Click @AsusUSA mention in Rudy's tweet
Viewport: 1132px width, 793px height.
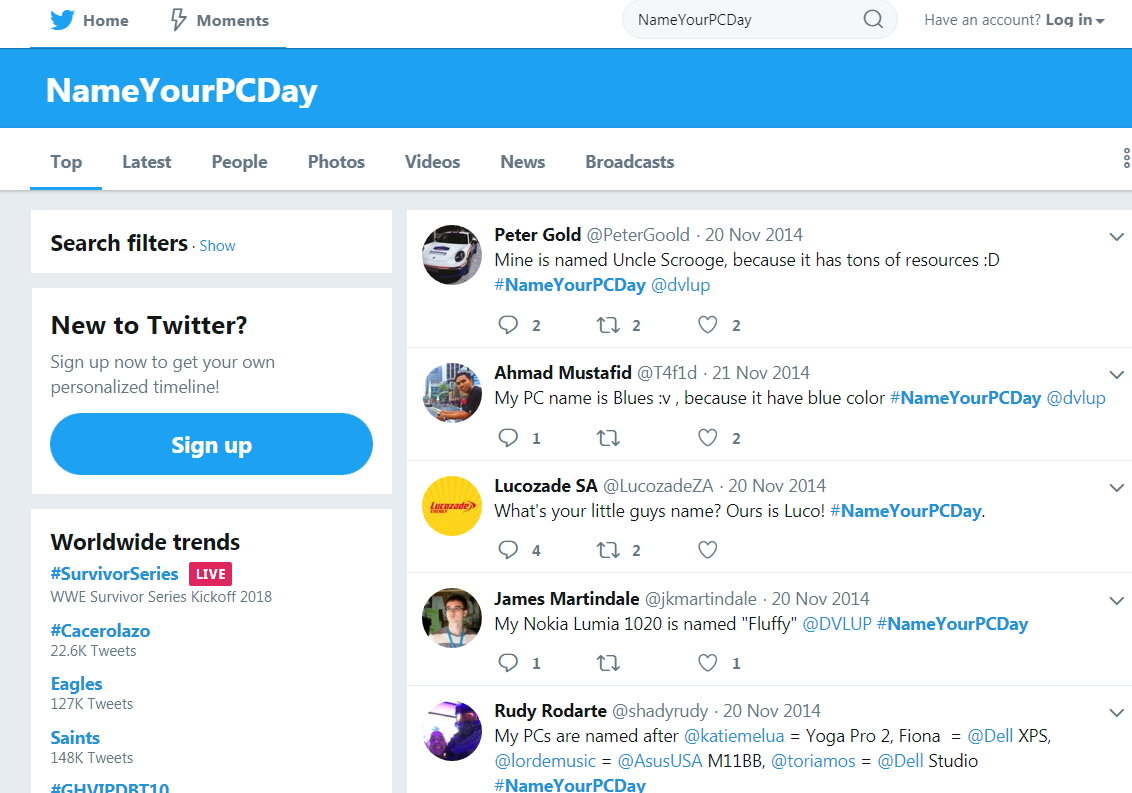point(660,760)
